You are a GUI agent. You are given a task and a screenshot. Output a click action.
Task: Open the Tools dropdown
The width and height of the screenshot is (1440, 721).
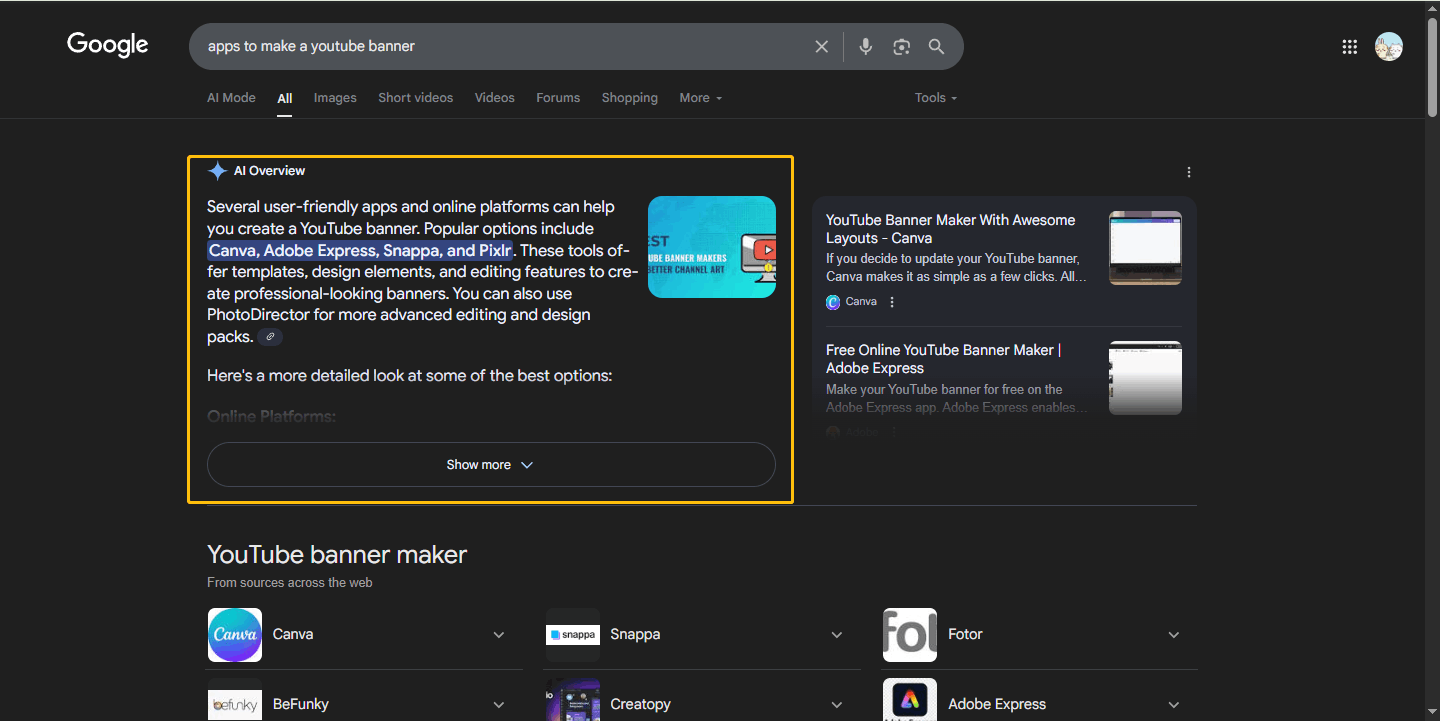click(936, 98)
